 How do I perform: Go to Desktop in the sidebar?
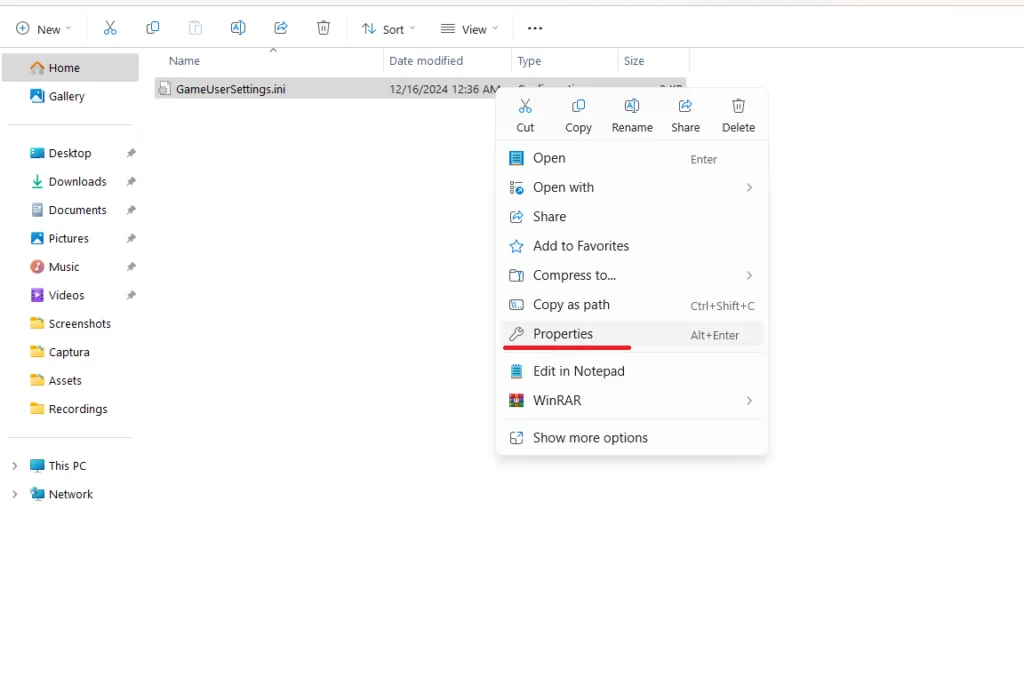pos(70,153)
